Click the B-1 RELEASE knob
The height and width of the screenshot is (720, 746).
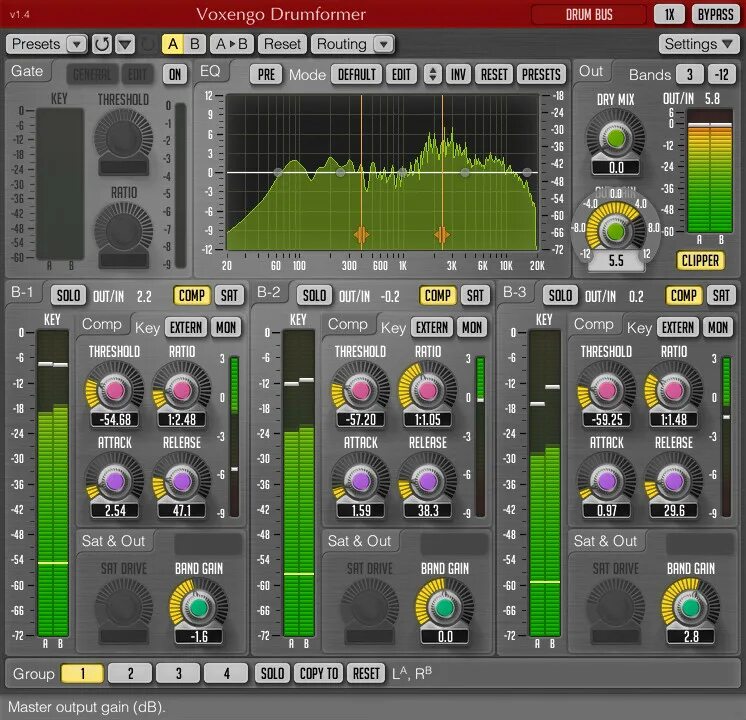tap(182, 482)
